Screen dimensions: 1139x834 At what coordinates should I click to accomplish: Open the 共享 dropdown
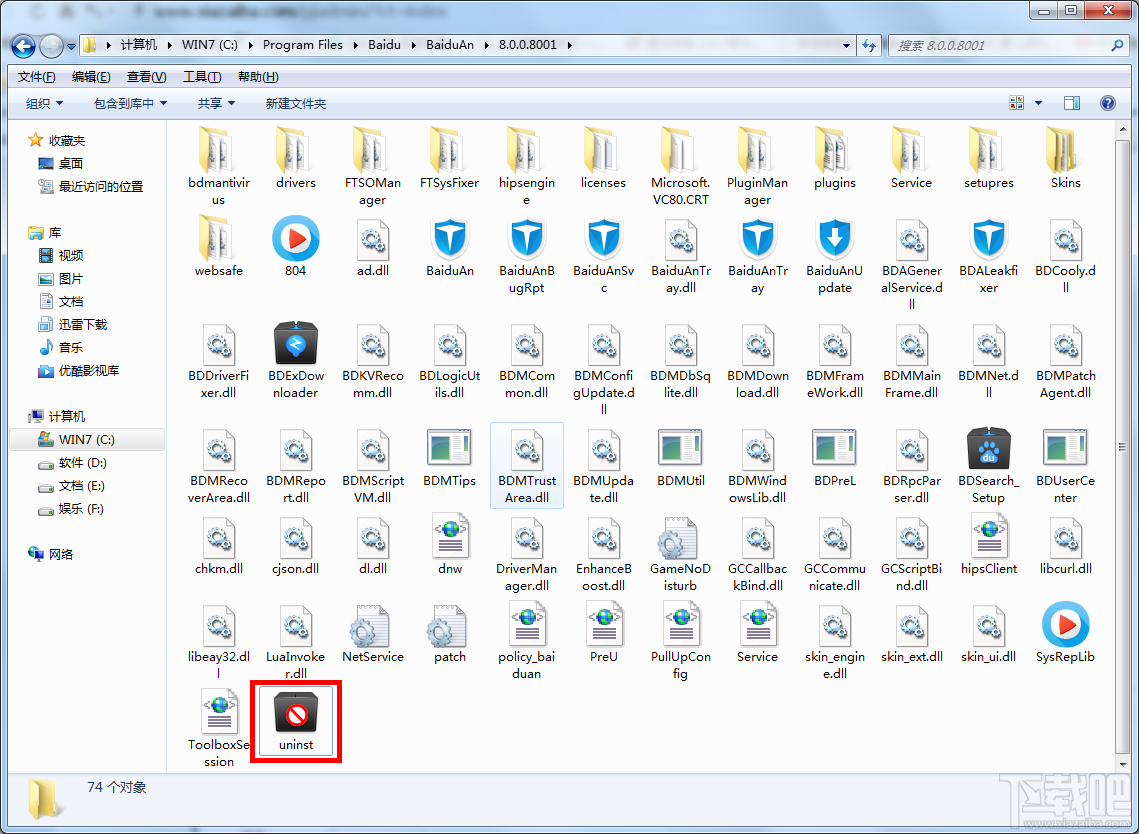(216, 104)
